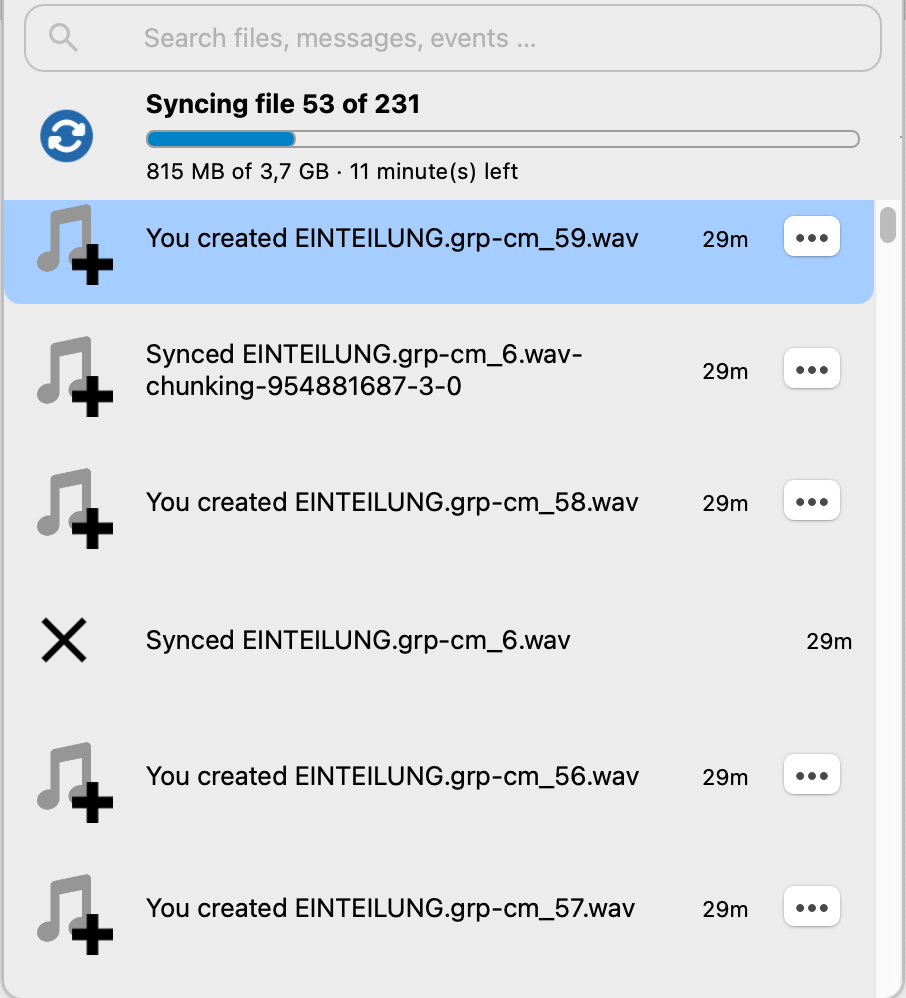Click music note icon for grp-cm_57.wav
906x998 pixels.
pos(74,911)
